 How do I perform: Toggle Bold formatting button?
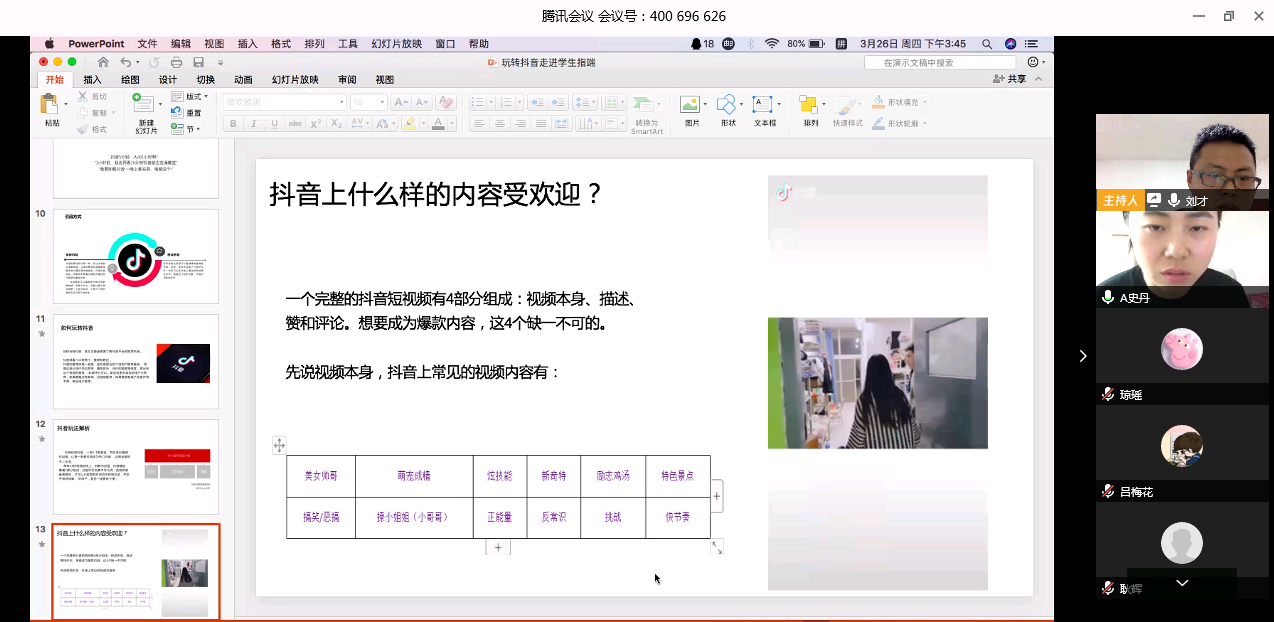coord(233,124)
